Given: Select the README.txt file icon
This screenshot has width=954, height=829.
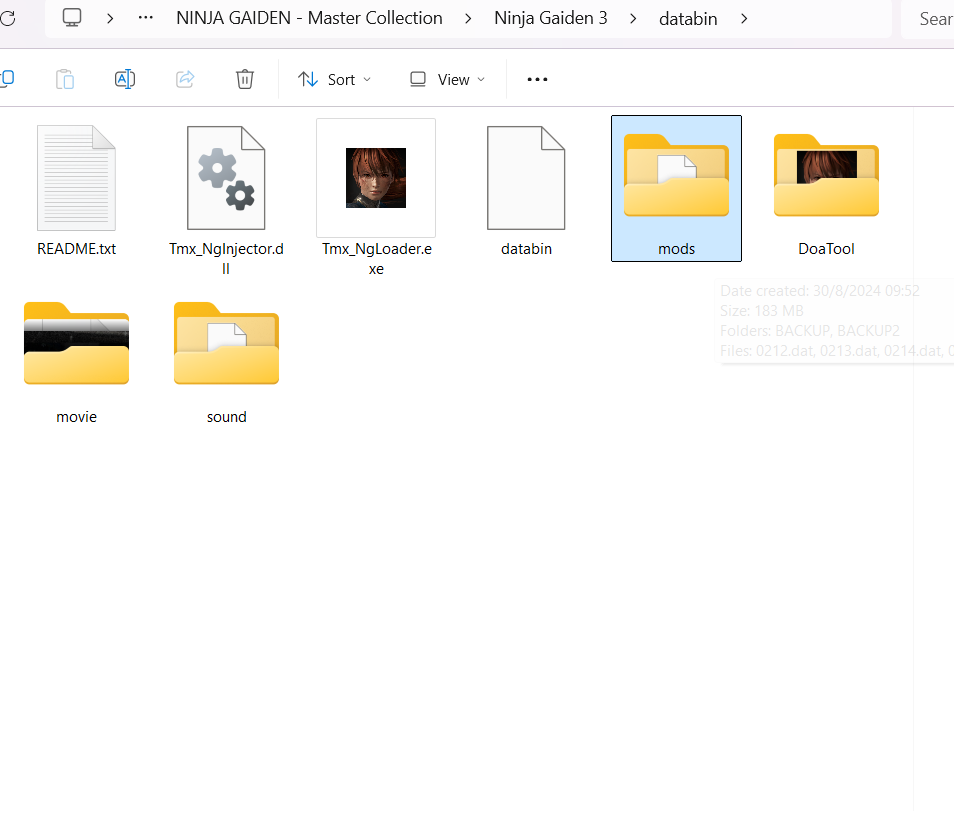Looking at the screenshot, I should click(x=77, y=178).
